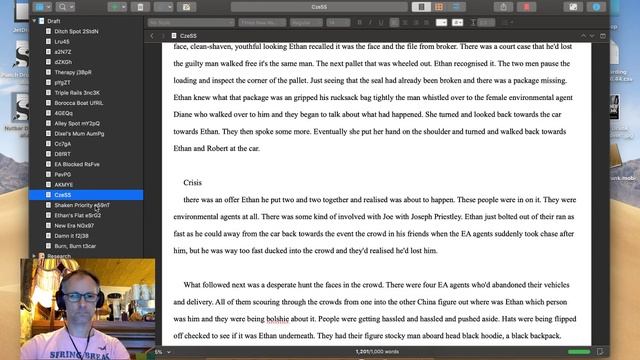This screenshot has height=360, width=640.
Task: Collapse the Draft folder
Action: click(34, 21)
